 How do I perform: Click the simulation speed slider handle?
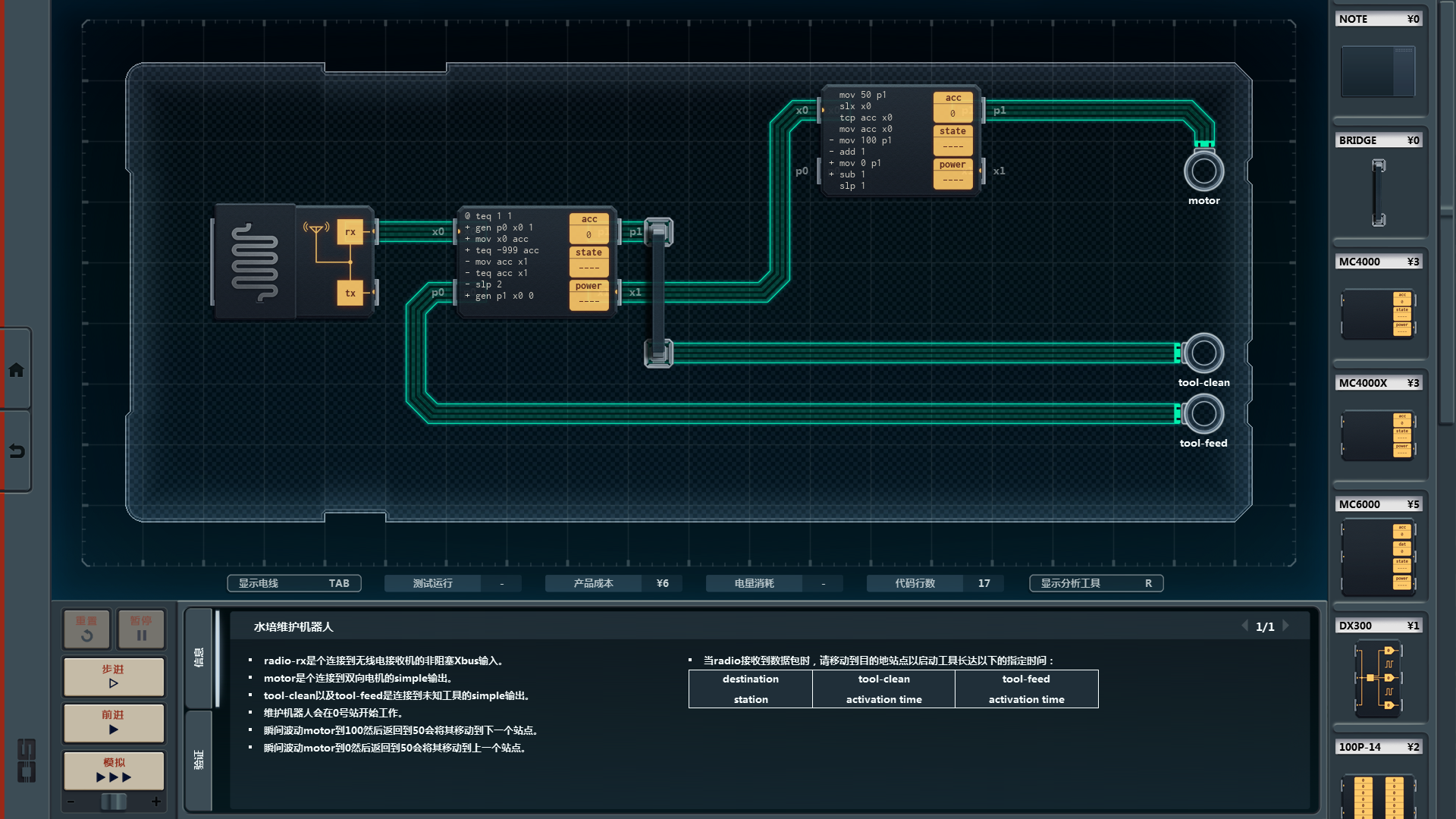pyautogui.click(x=114, y=802)
